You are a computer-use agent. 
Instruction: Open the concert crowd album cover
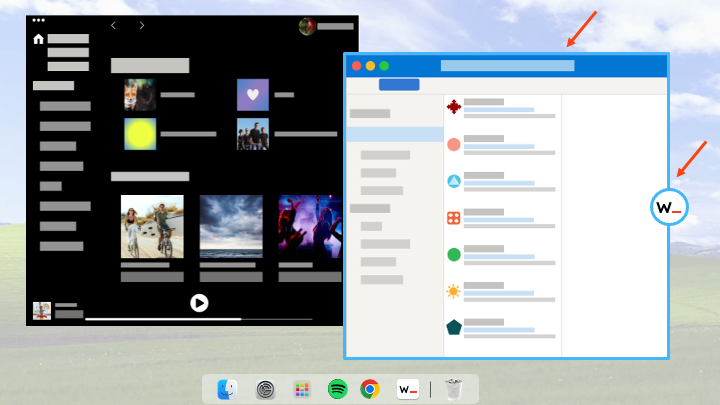(x=310, y=226)
